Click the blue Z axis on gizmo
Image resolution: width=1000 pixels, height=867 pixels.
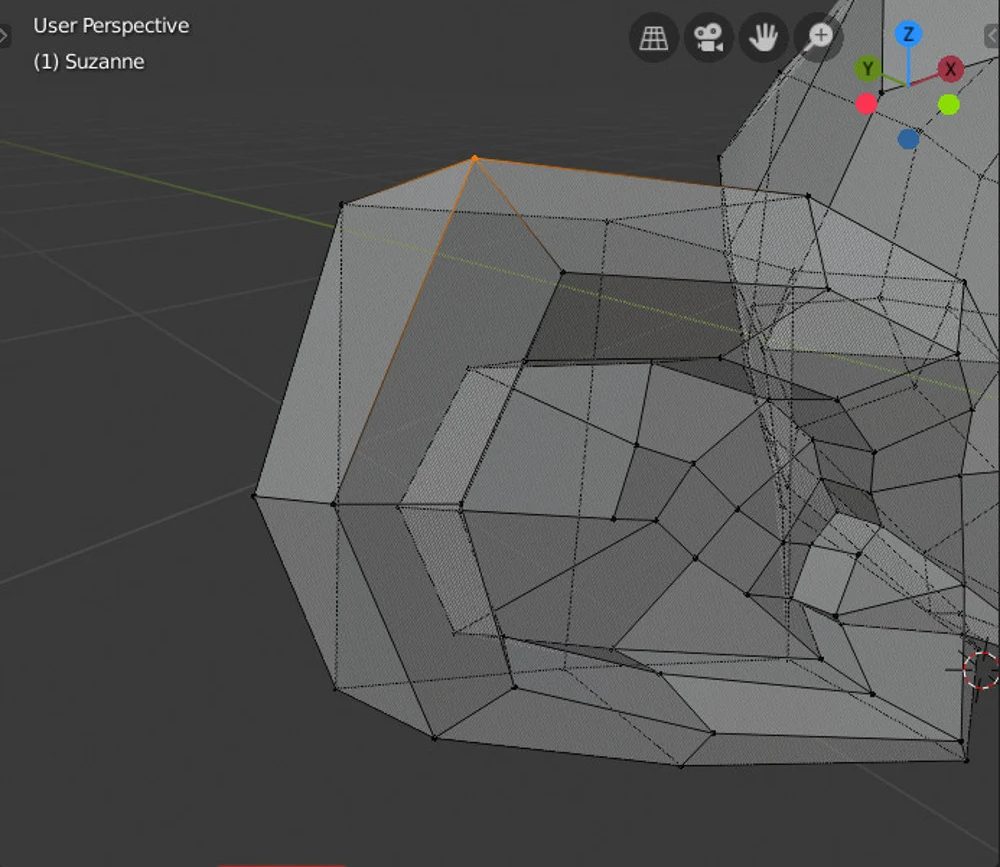[x=908, y=35]
